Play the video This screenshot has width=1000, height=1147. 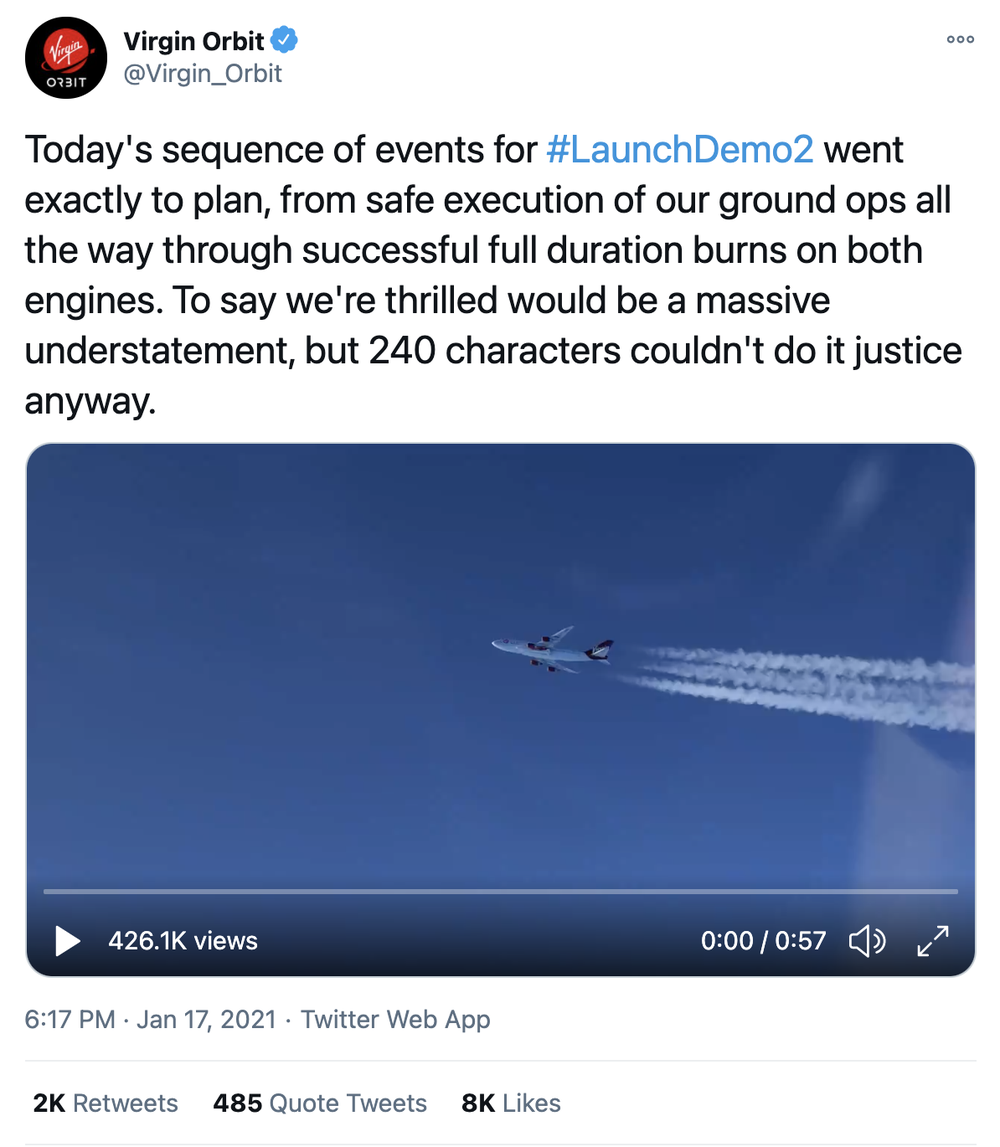67,940
